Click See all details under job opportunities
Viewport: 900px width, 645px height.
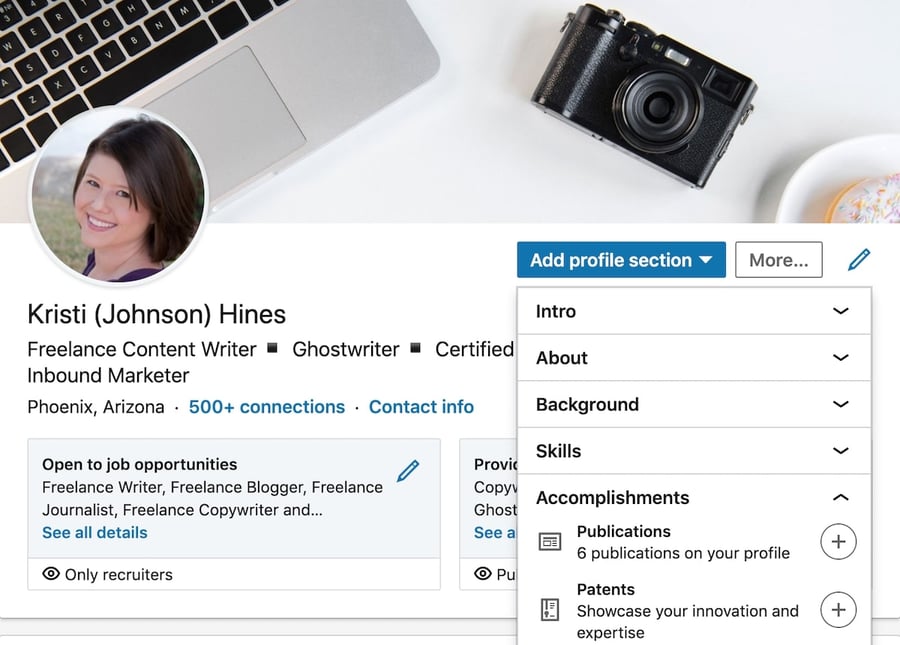94,533
